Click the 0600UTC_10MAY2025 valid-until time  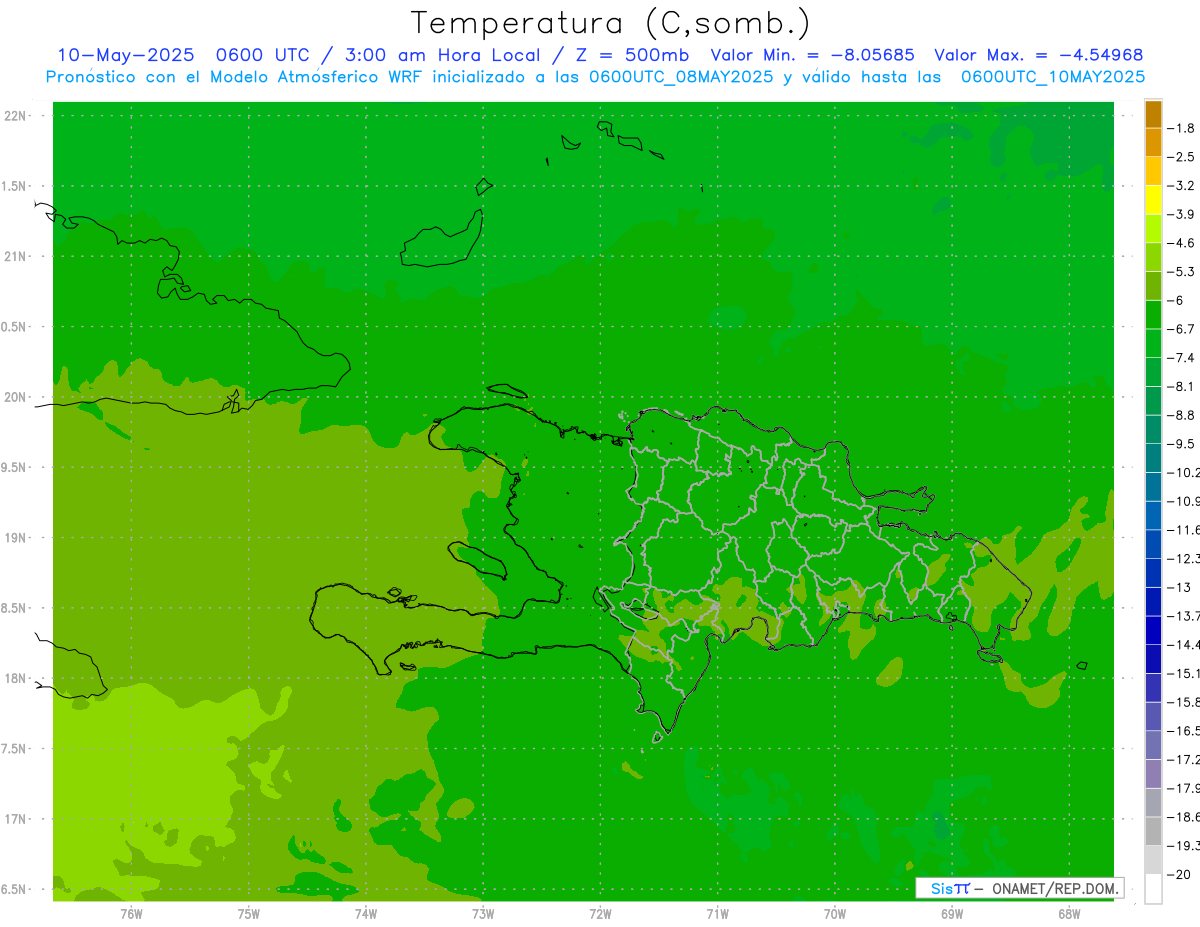point(1053,77)
